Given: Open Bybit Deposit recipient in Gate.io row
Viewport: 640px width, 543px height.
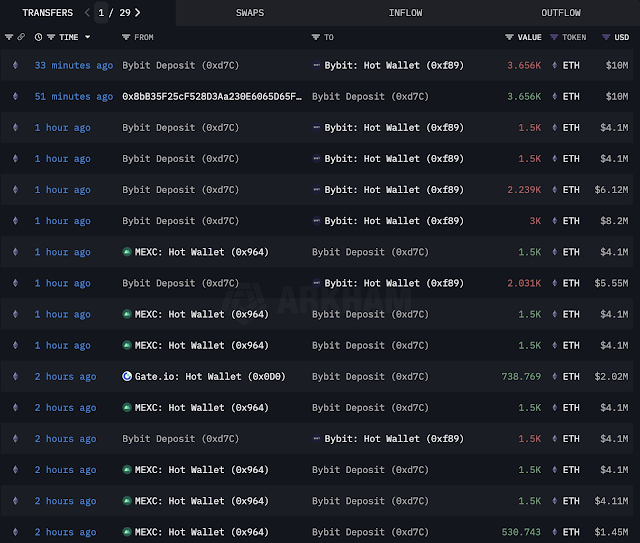Looking at the screenshot, I should point(370,376).
